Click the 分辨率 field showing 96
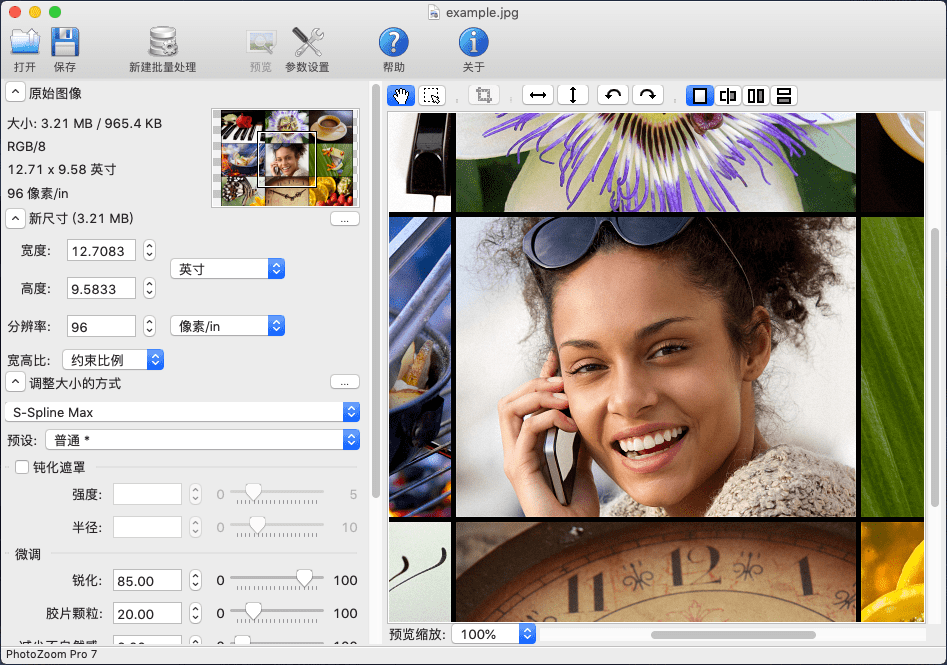 [101, 326]
